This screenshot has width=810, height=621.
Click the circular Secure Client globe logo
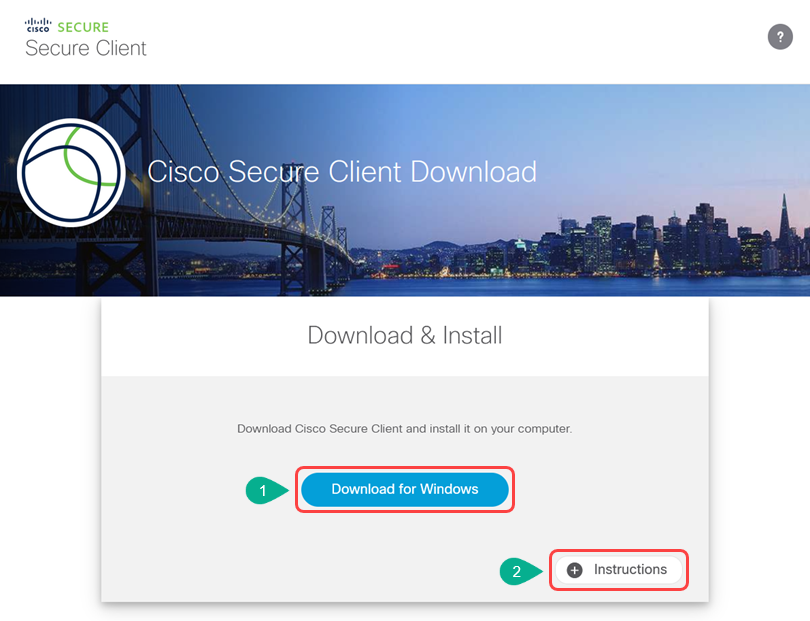pyautogui.click(x=71, y=172)
